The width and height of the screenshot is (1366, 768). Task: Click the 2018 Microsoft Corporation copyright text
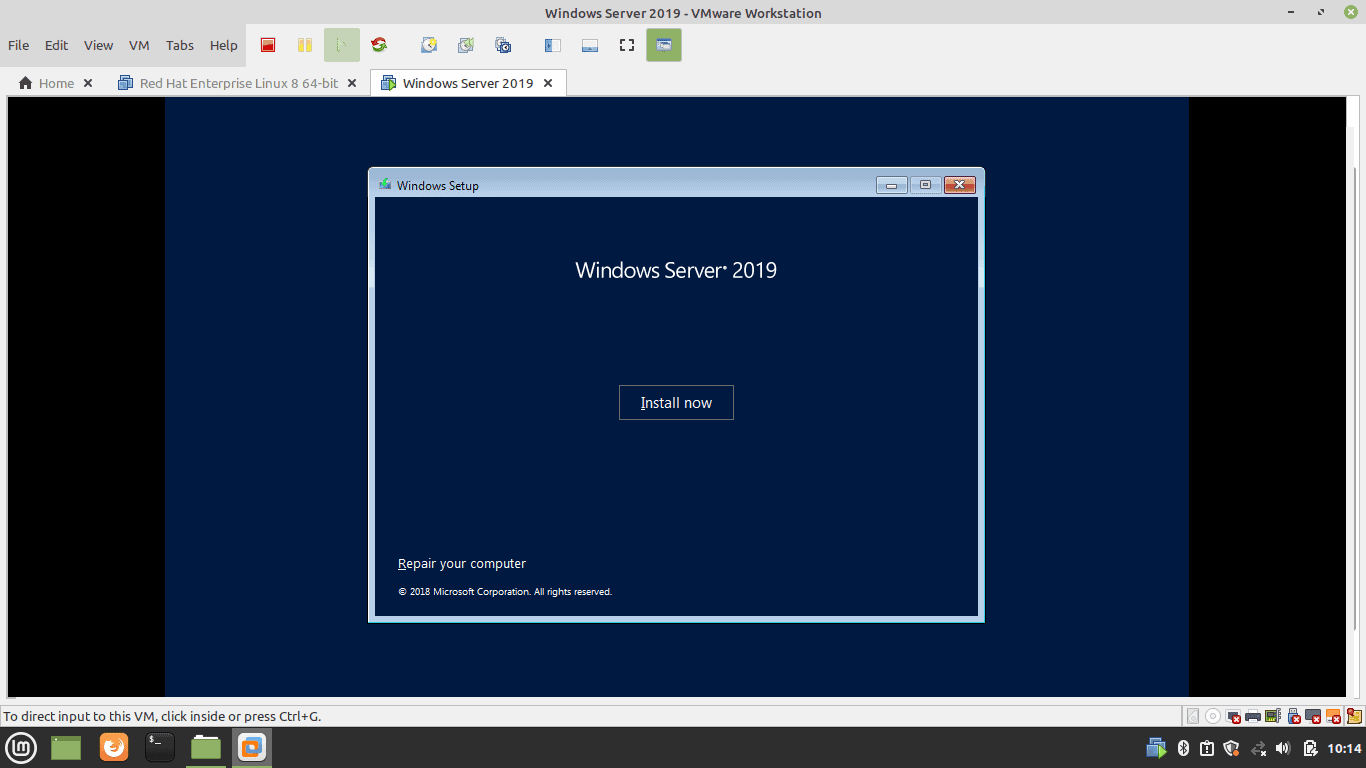505,592
